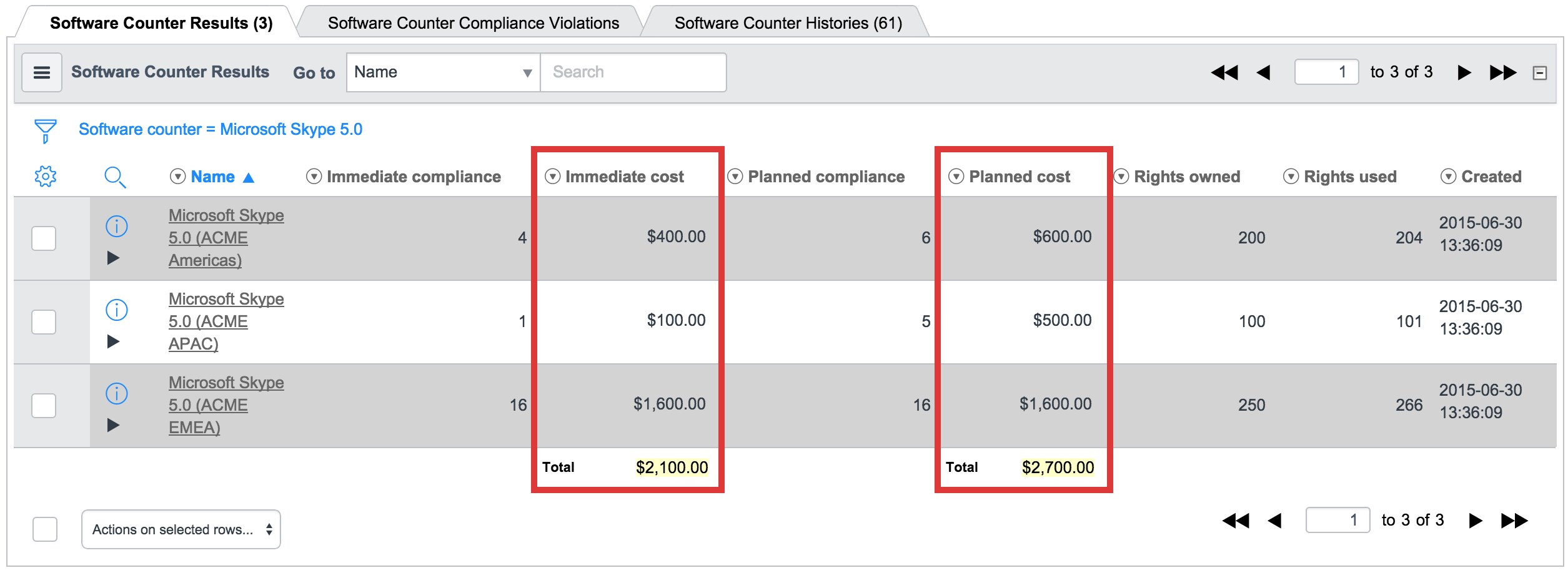This screenshot has width=1568, height=573.
Task: Open Microsoft Skype 5.0 (ACME Americas) link
Action: [226, 238]
